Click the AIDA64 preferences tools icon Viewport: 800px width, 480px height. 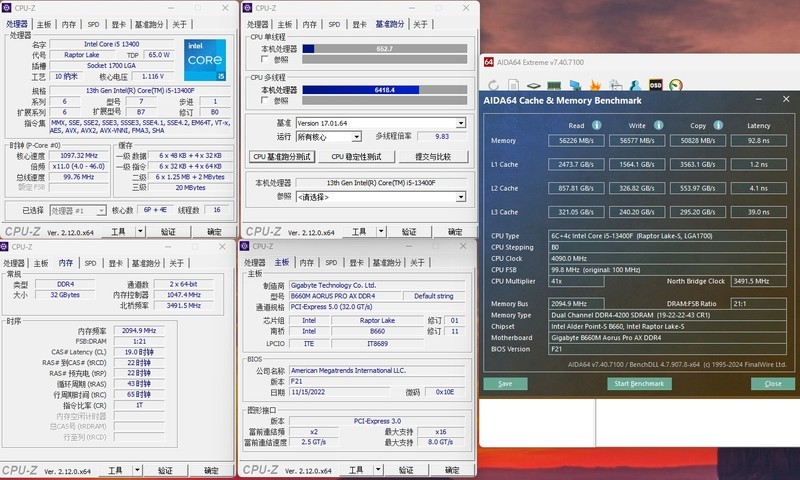tap(616, 85)
